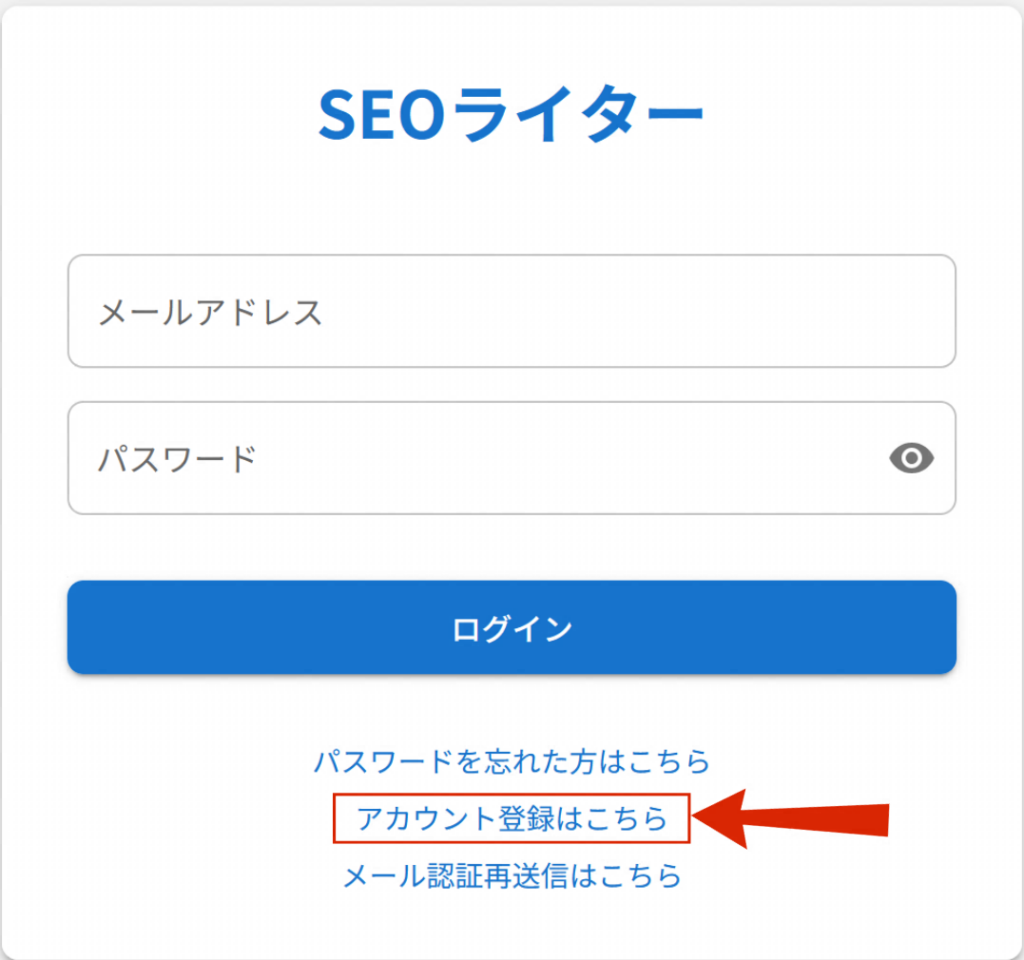This screenshot has height=960, width=1024.
Task: Click the ログイン label text on the button
Action: point(512,629)
